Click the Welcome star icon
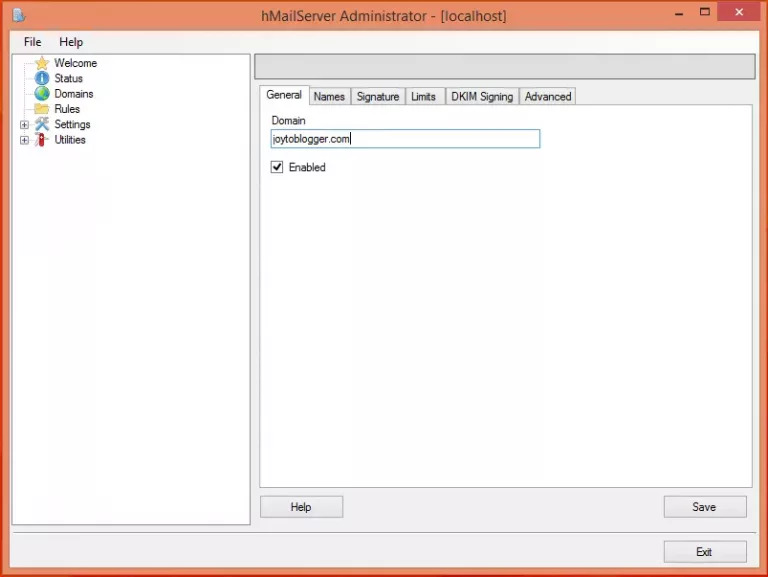The image size is (768, 577). [x=42, y=63]
